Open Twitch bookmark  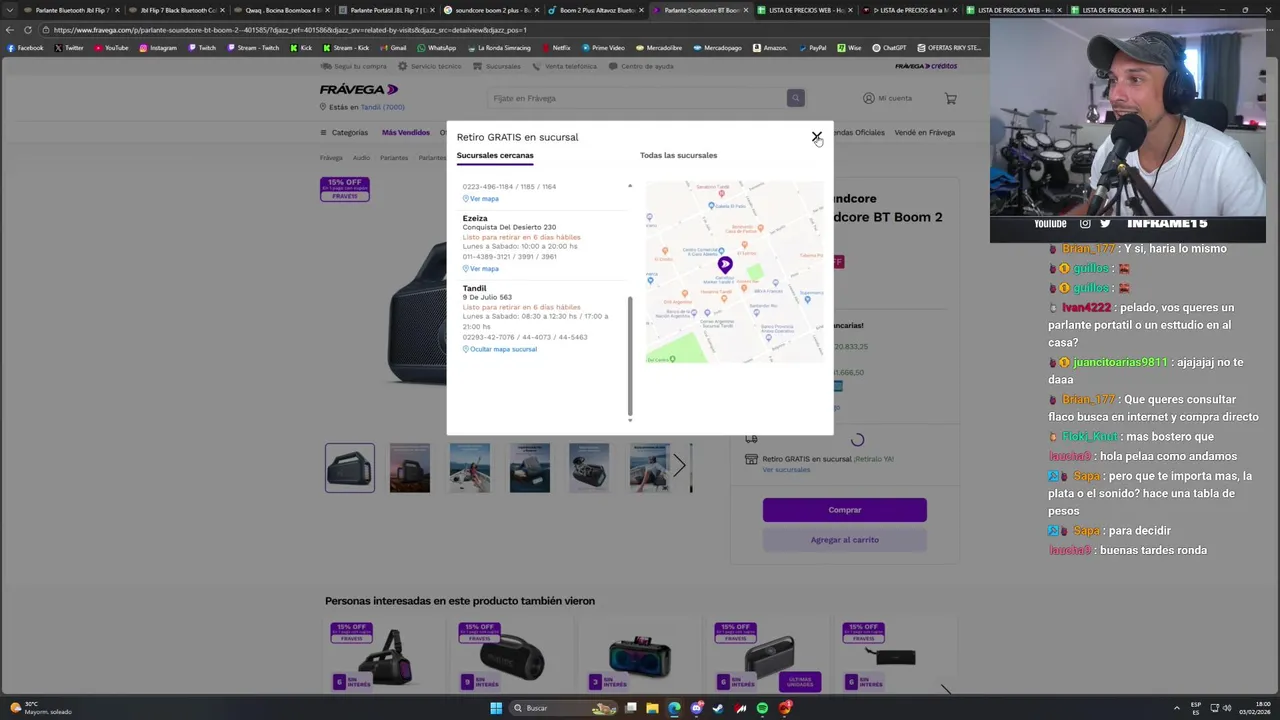coord(202,47)
